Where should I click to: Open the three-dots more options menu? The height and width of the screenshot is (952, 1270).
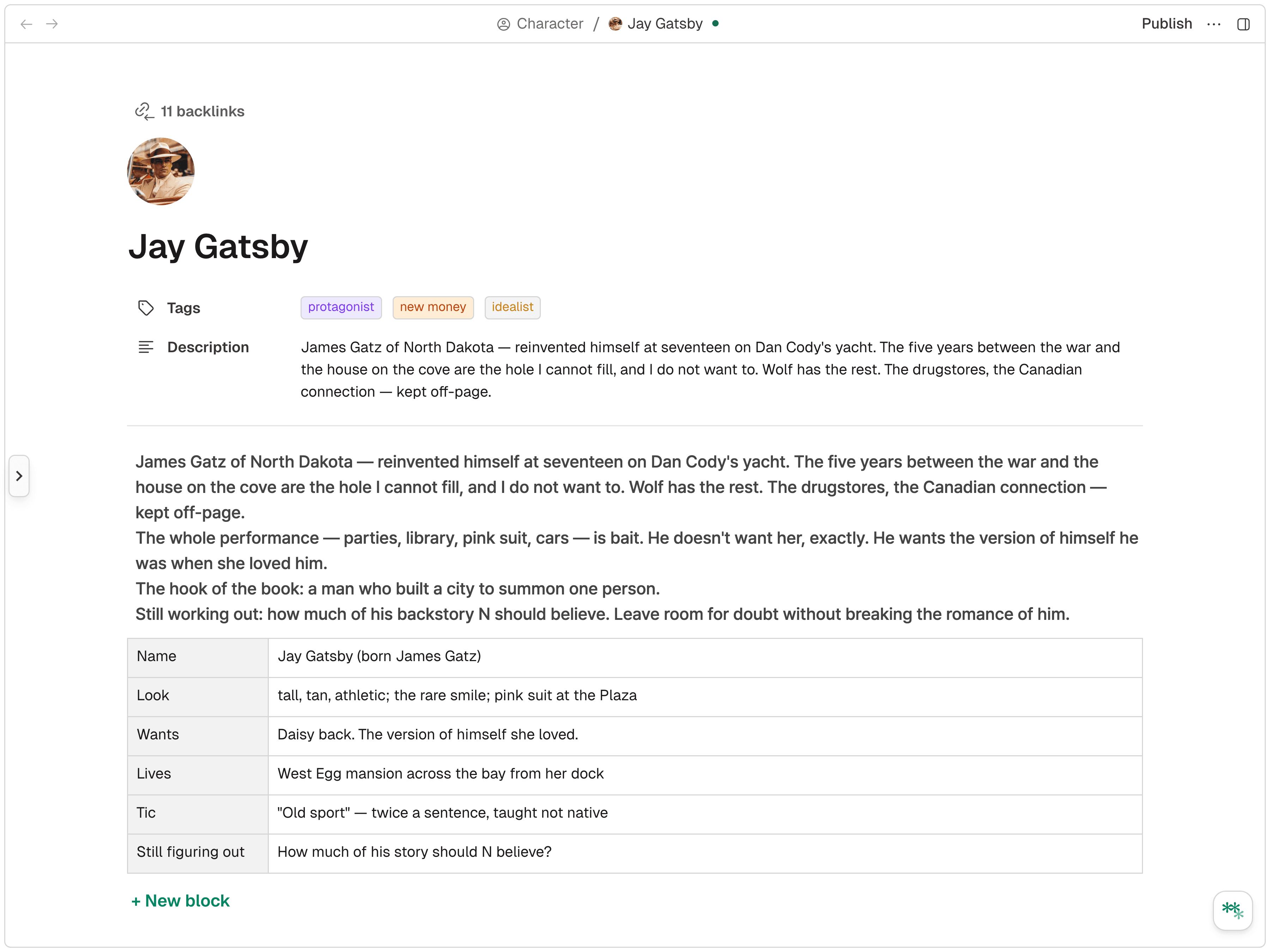point(1214,24)
